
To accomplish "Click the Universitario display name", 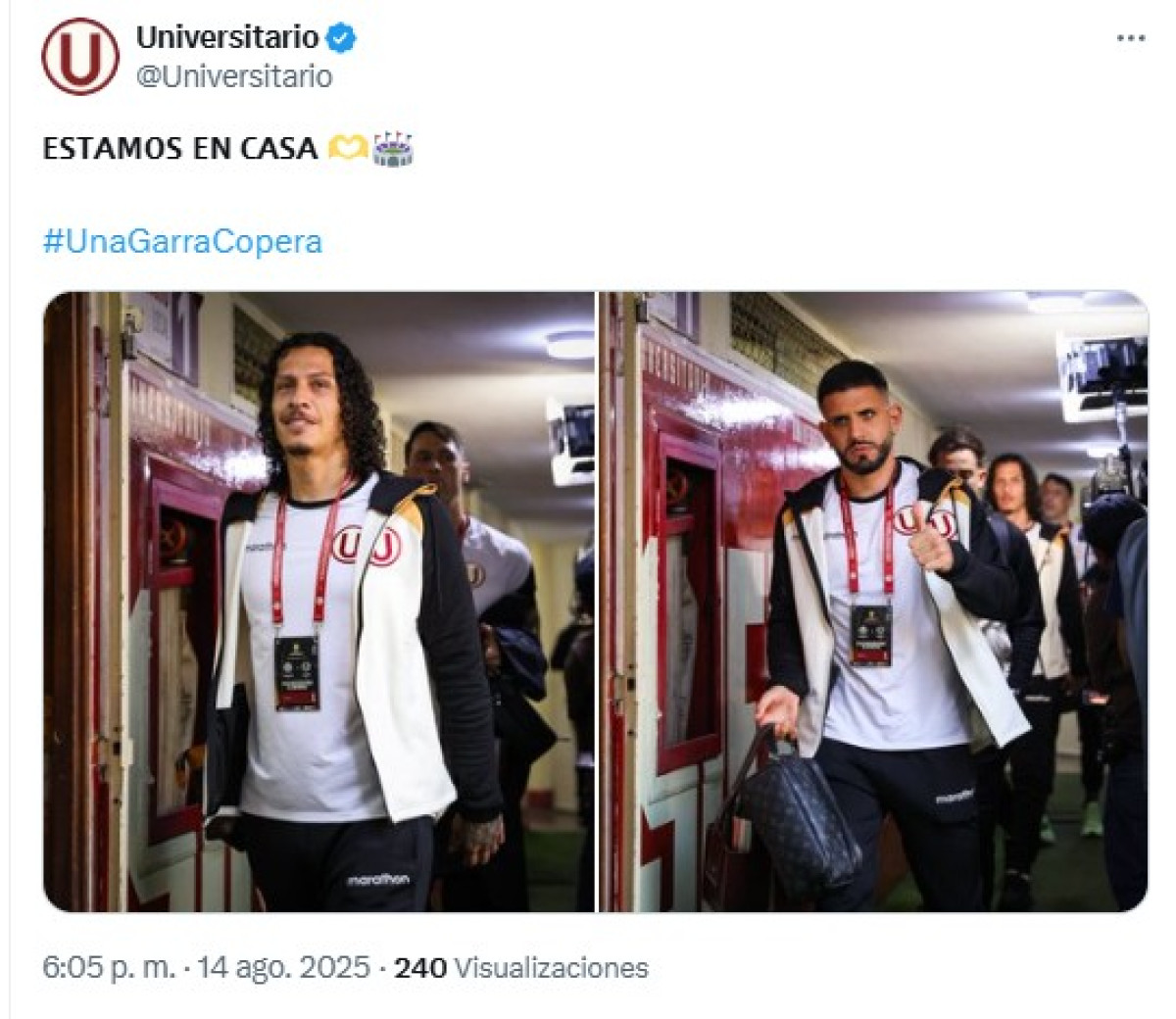I will point(228,38).
